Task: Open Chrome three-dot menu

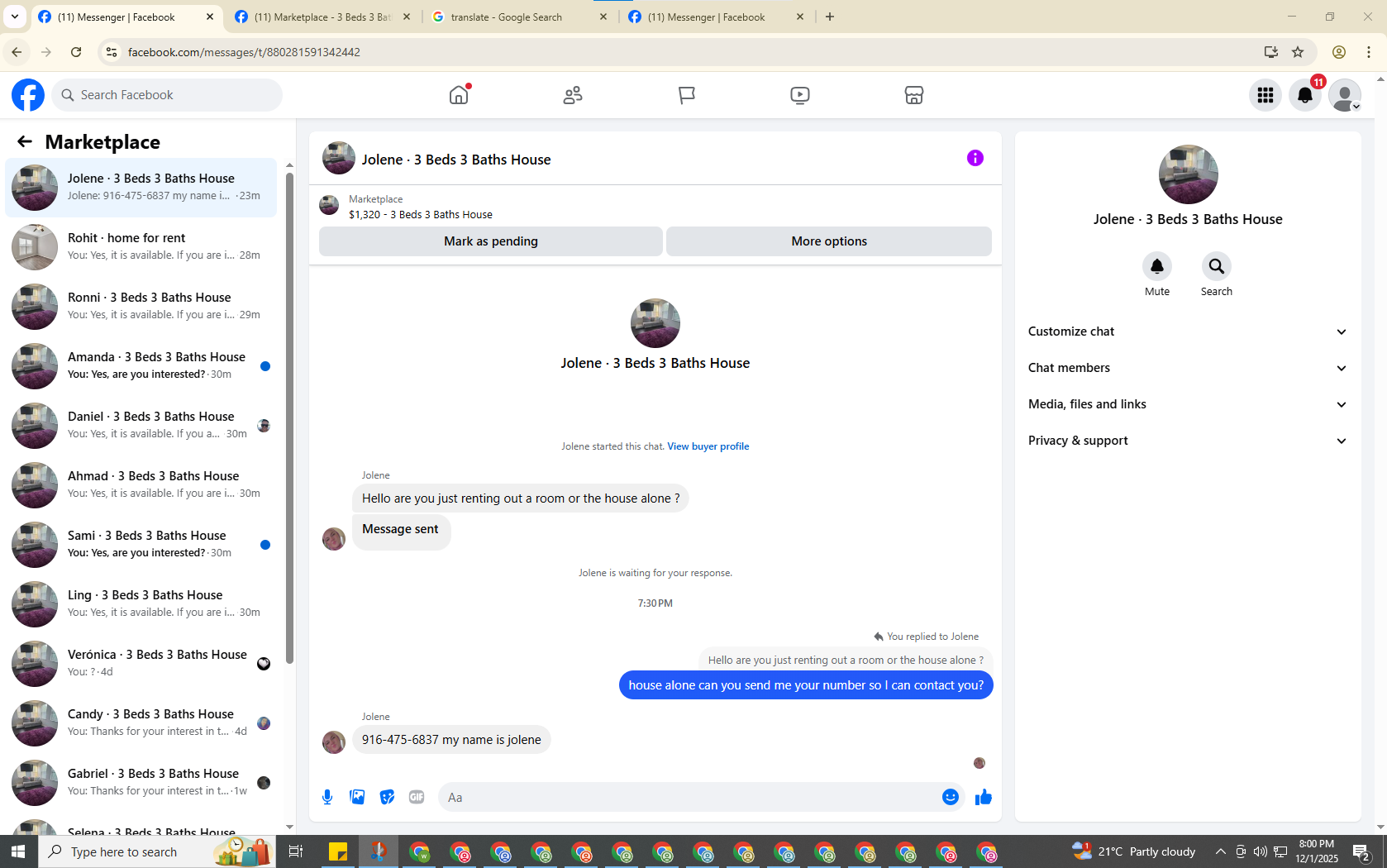Action: (x=1369, y=52)
